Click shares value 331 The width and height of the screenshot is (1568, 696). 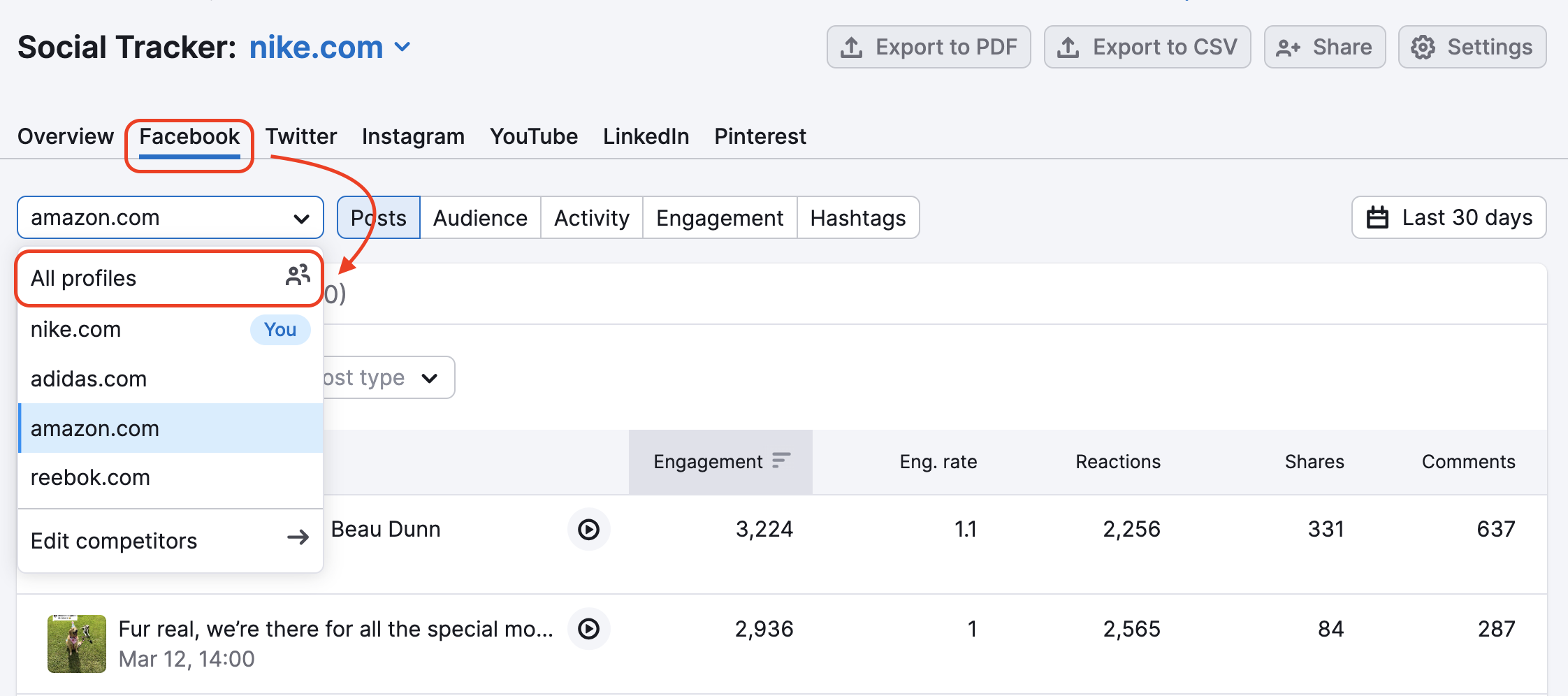[1326, 529]
